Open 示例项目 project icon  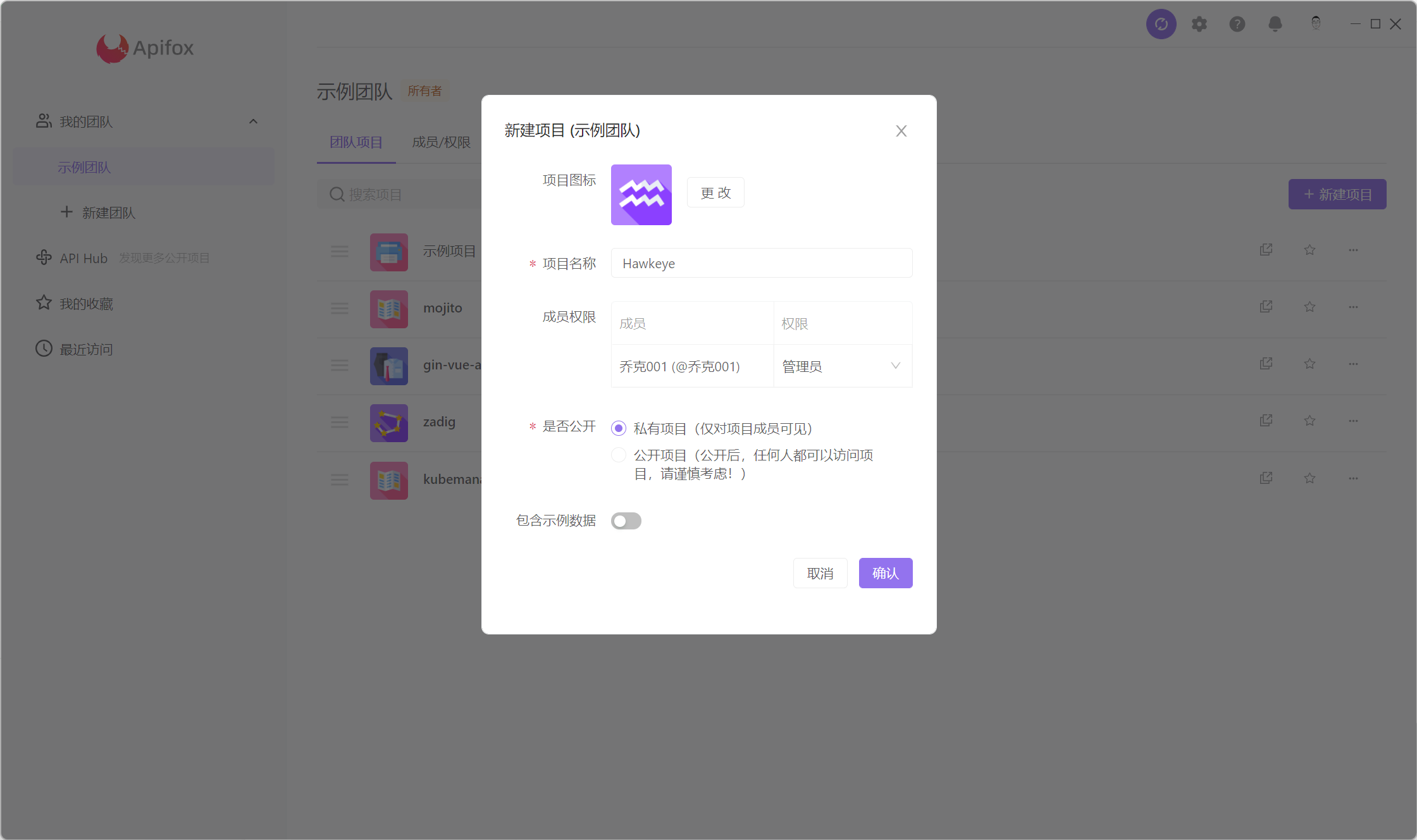(389, 252)
